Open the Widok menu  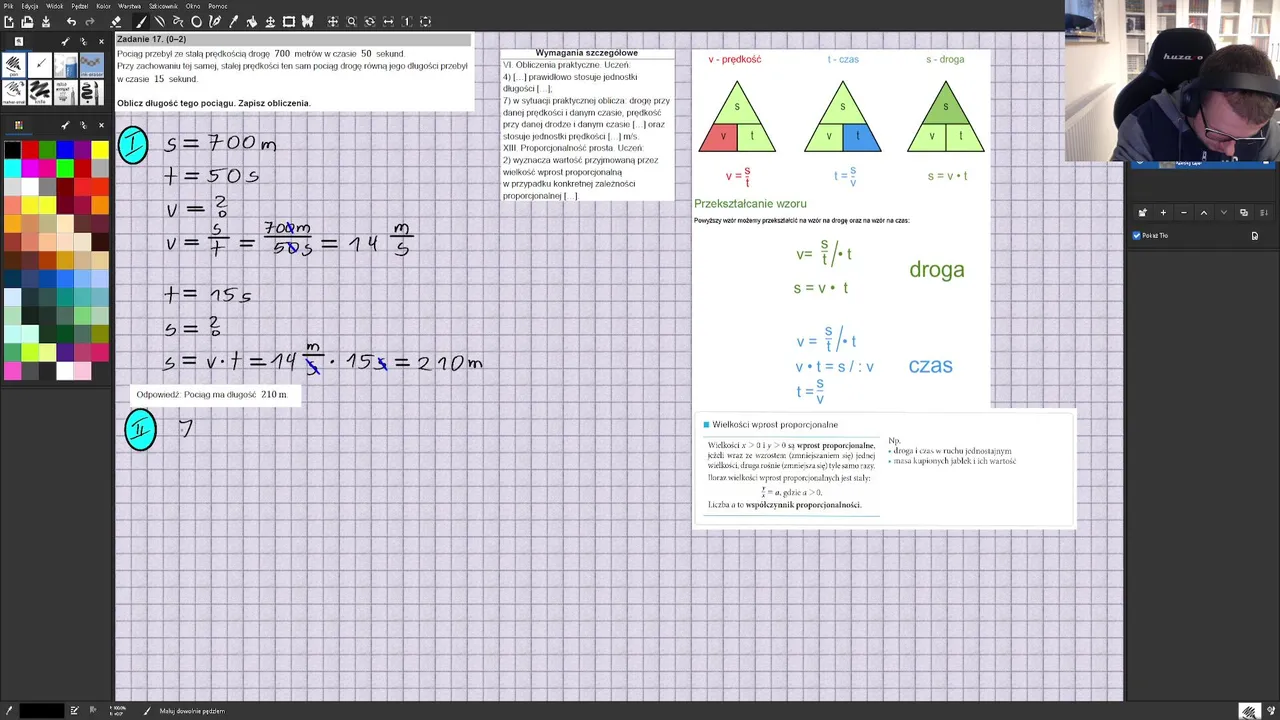coord(55,6)
